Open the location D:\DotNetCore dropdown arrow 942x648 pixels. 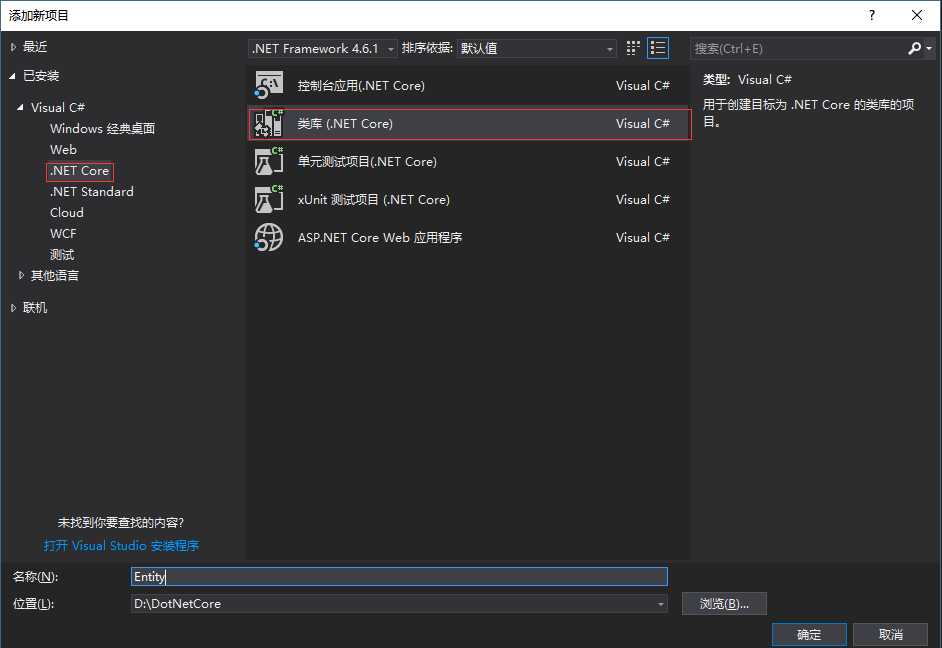(660, 604)
